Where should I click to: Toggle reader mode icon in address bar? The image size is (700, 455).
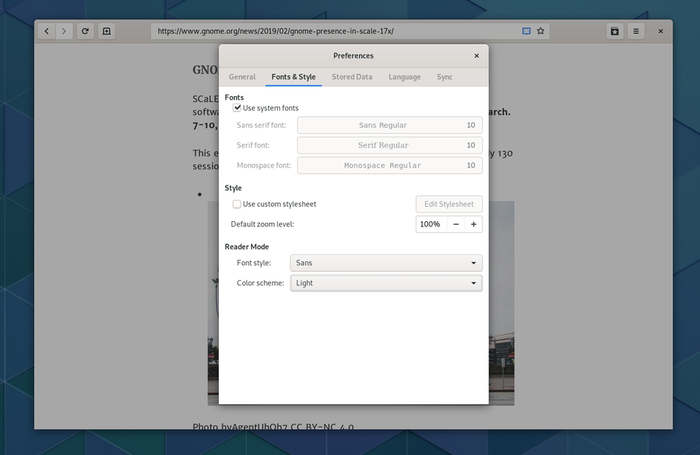coord(526,31)
